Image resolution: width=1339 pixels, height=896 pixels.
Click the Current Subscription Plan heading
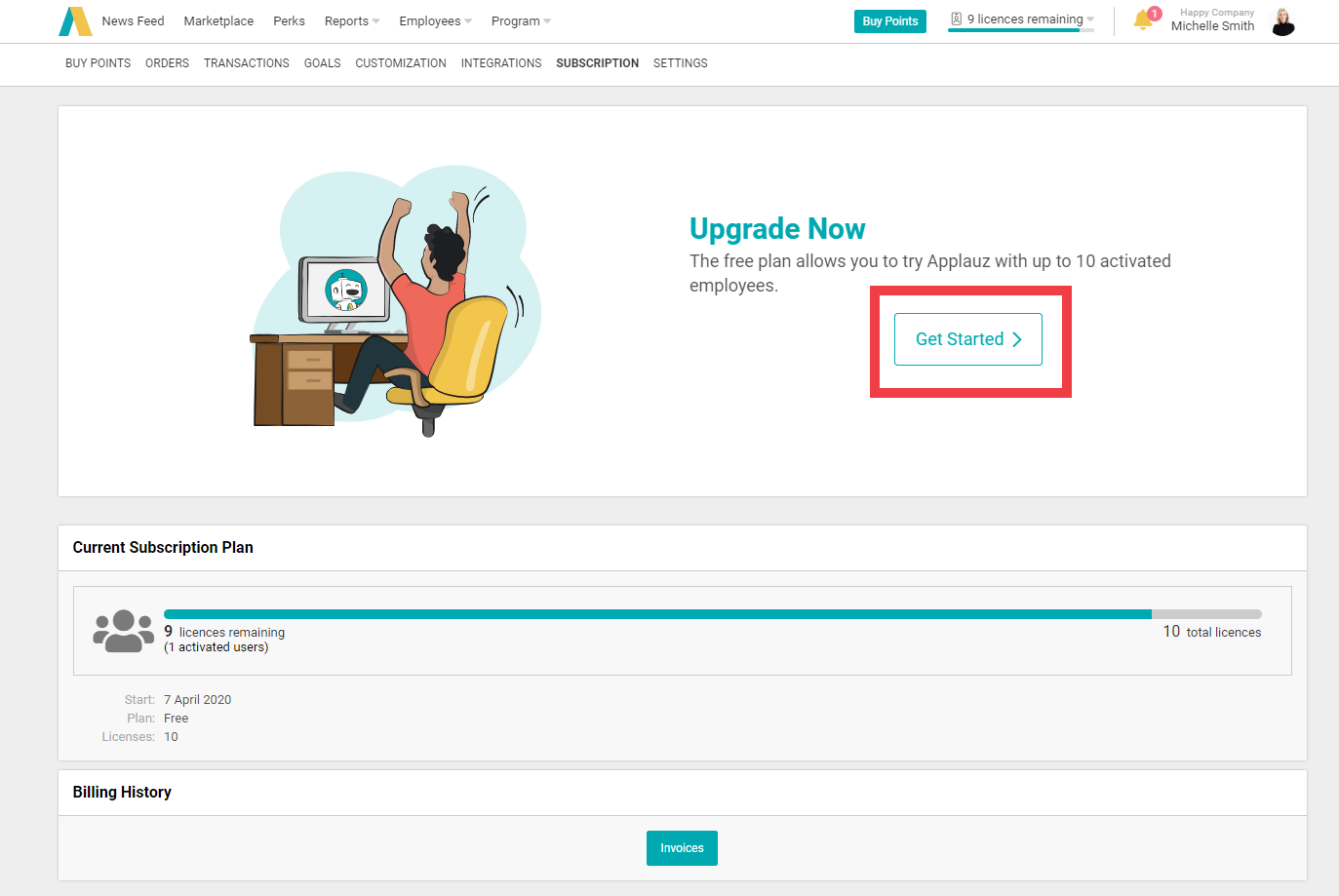pyautogui.click(x=163, y=548)
